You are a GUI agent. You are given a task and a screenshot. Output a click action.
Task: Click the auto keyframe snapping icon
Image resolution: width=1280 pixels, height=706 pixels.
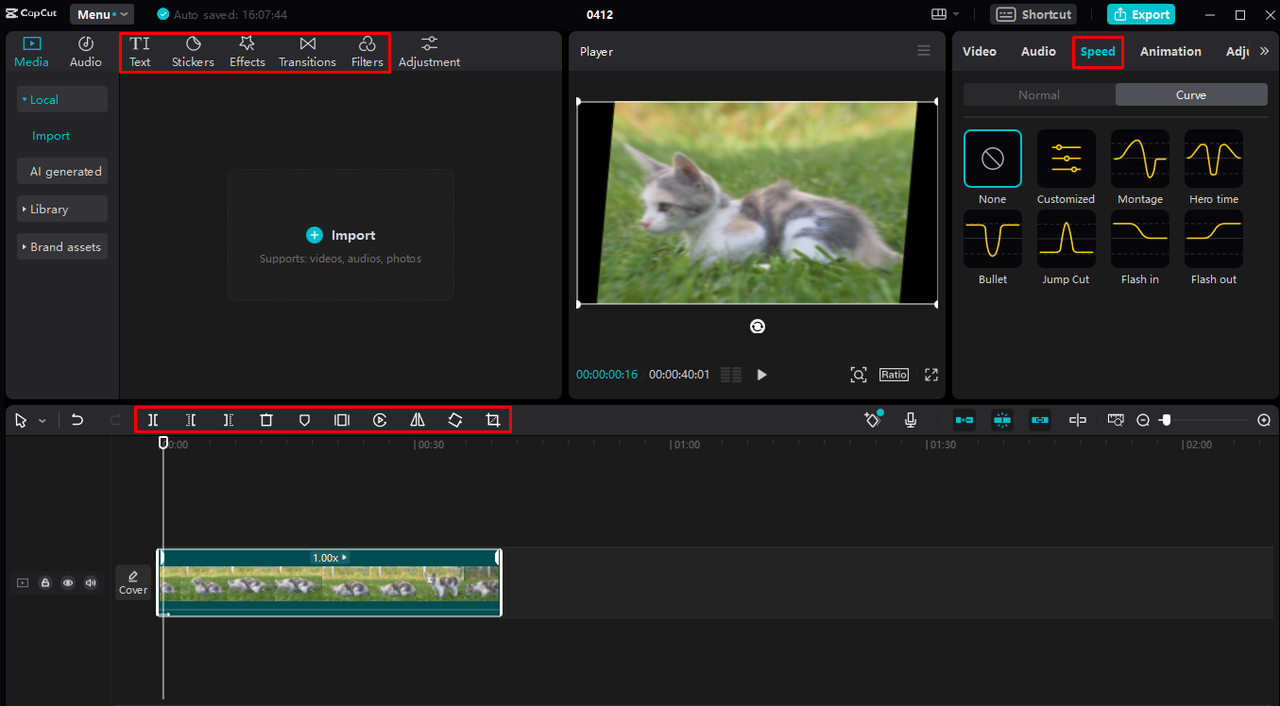click(873, 420)
